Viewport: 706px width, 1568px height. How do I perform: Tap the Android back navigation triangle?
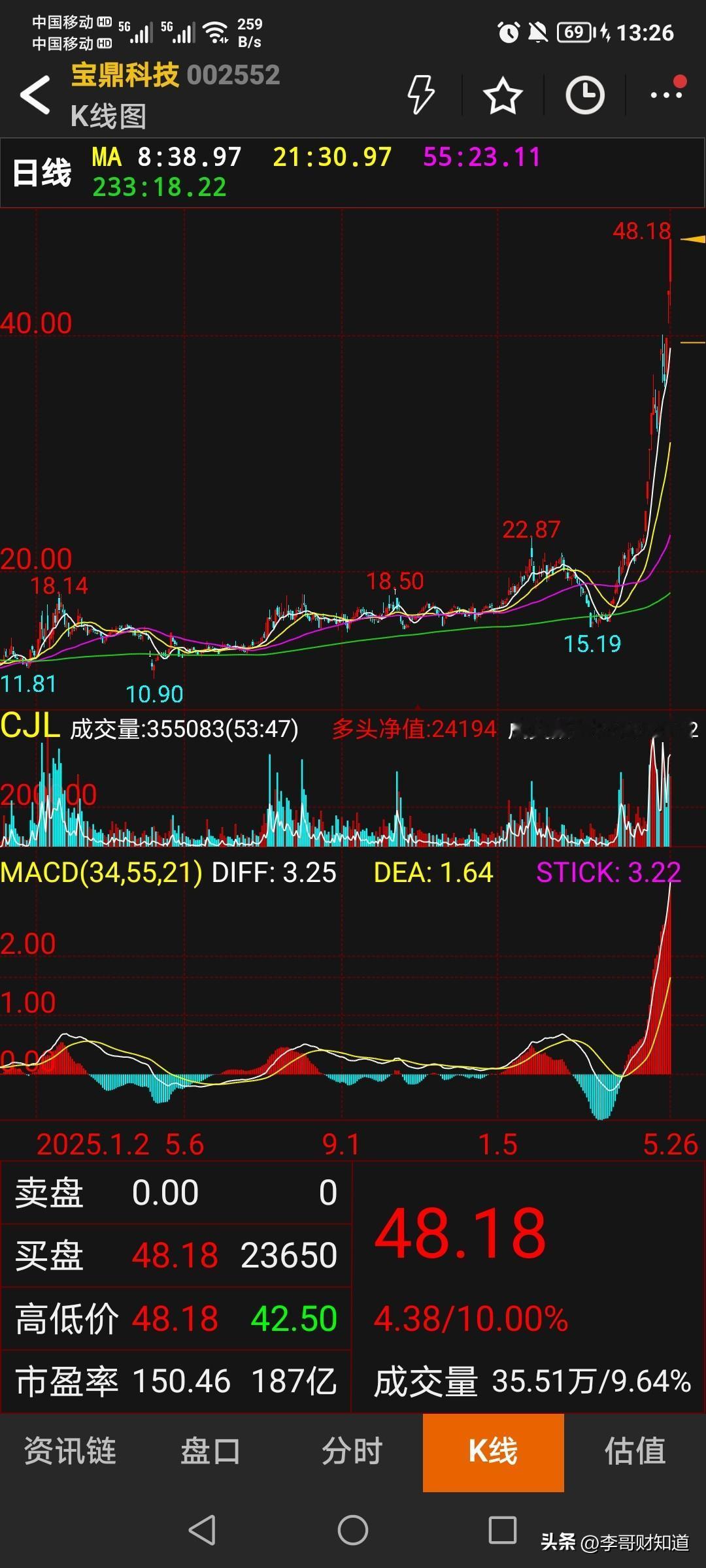pyautogui.click(x=202, y=1530)
